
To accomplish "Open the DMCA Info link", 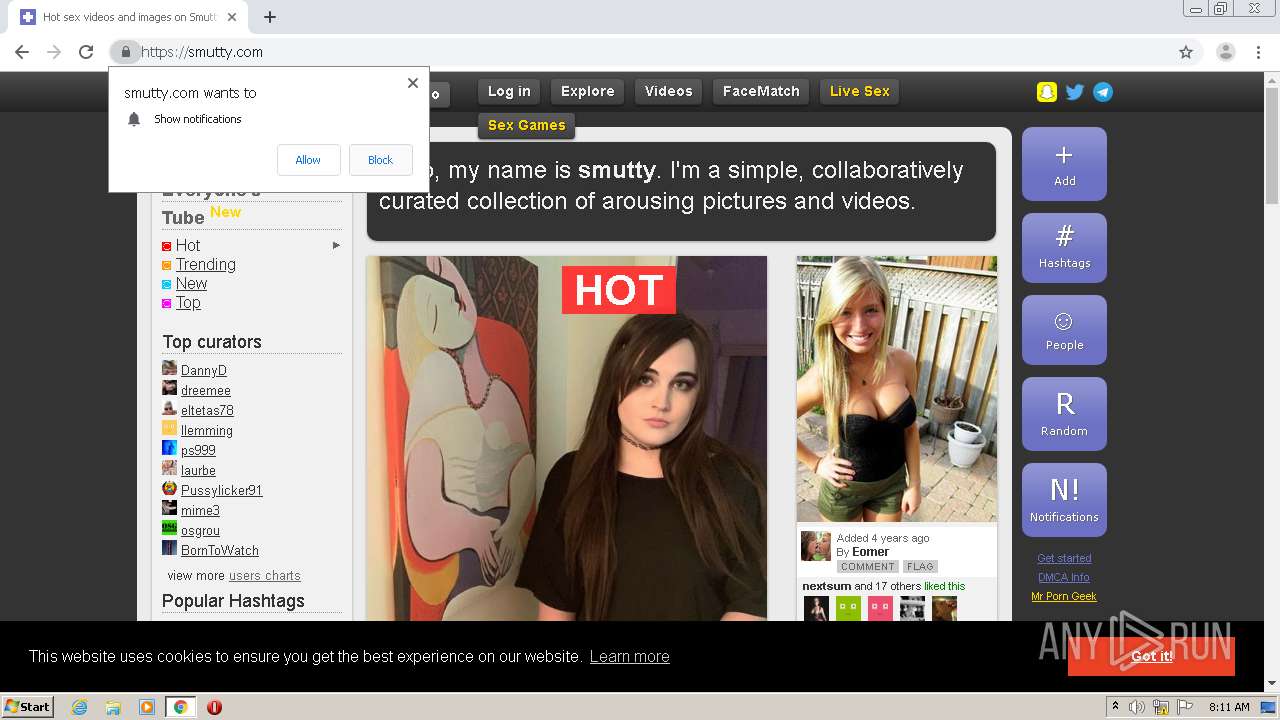I will point(1064,577).
